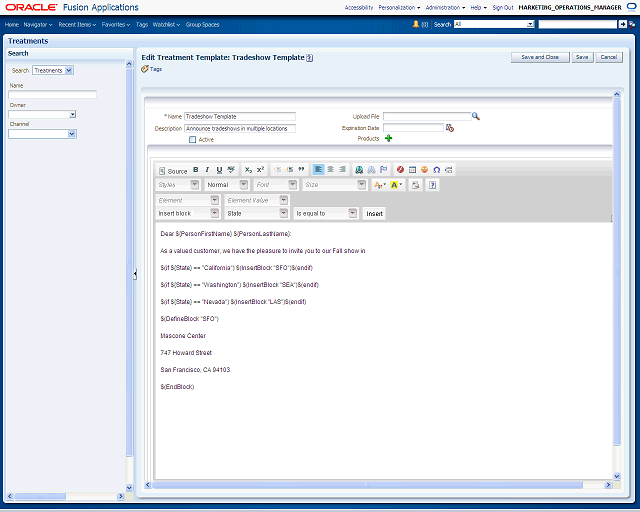
Task: Click the Save and Close button
Action: tap(540, 57)
